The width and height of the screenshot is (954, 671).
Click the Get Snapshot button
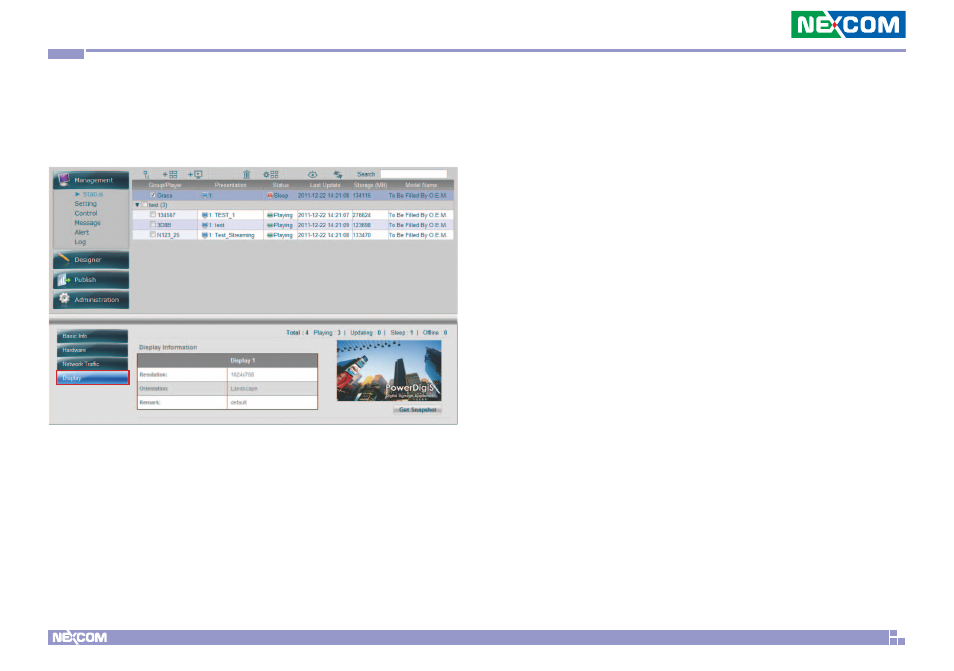417,410
